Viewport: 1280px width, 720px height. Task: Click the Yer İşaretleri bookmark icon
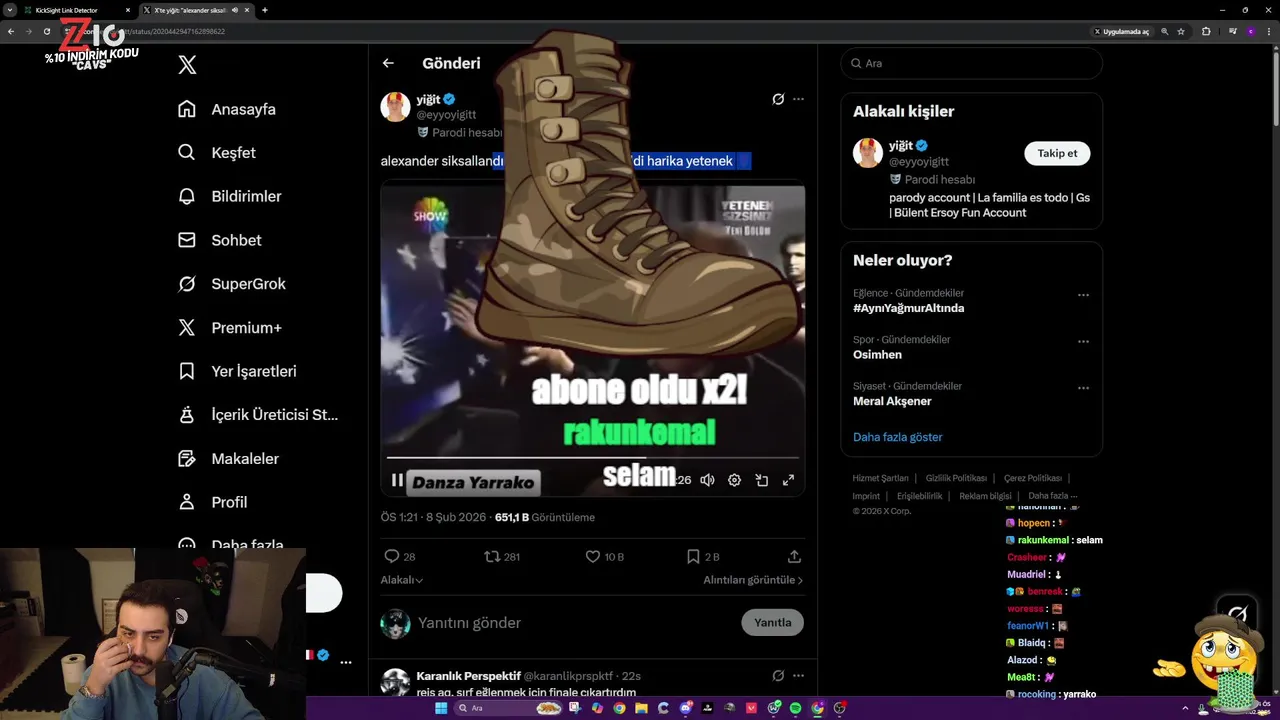(187, 371)
